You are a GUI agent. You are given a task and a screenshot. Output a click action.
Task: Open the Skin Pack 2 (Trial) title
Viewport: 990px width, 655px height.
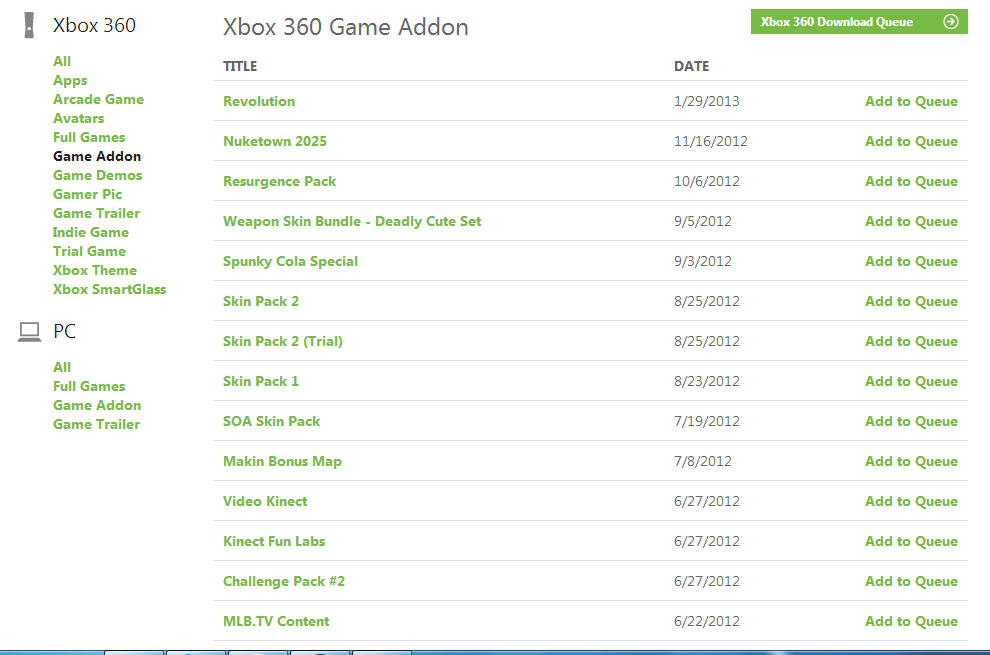click(x=283, y=341)
